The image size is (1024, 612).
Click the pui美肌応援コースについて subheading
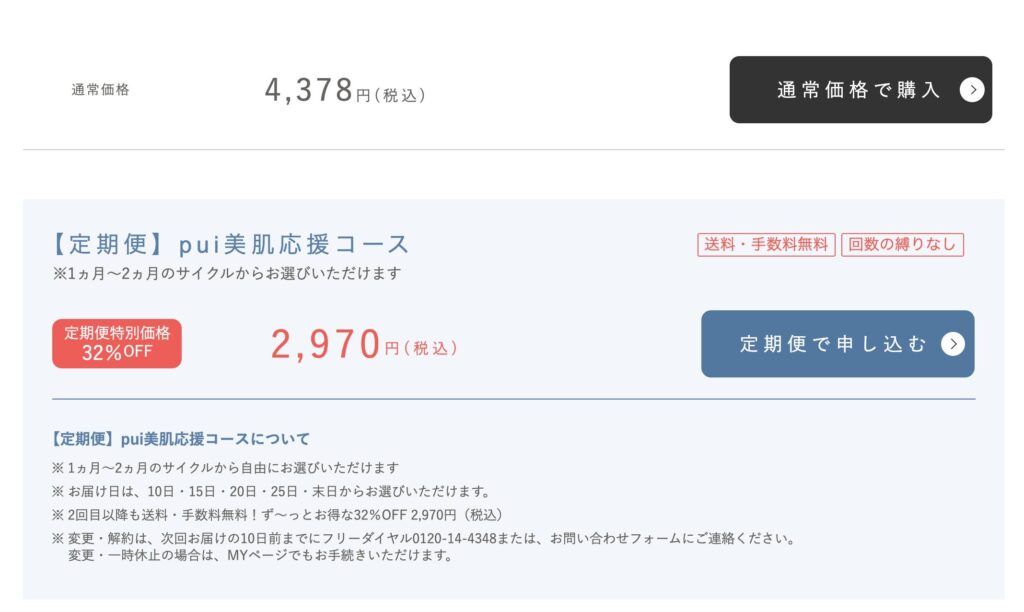tap(180, 439)
